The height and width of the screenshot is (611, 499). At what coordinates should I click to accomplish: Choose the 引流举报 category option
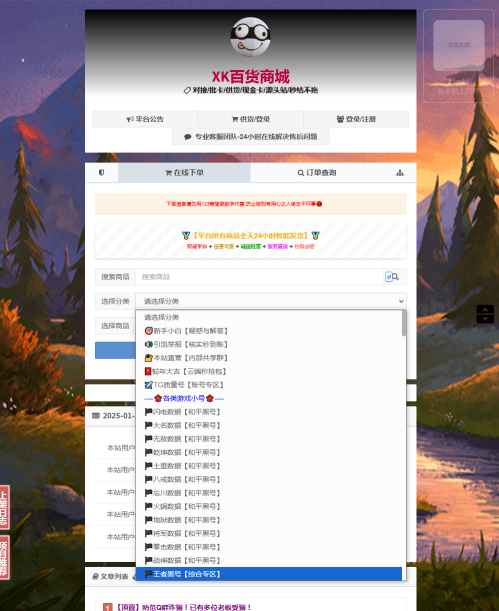[x=269, y=344]
